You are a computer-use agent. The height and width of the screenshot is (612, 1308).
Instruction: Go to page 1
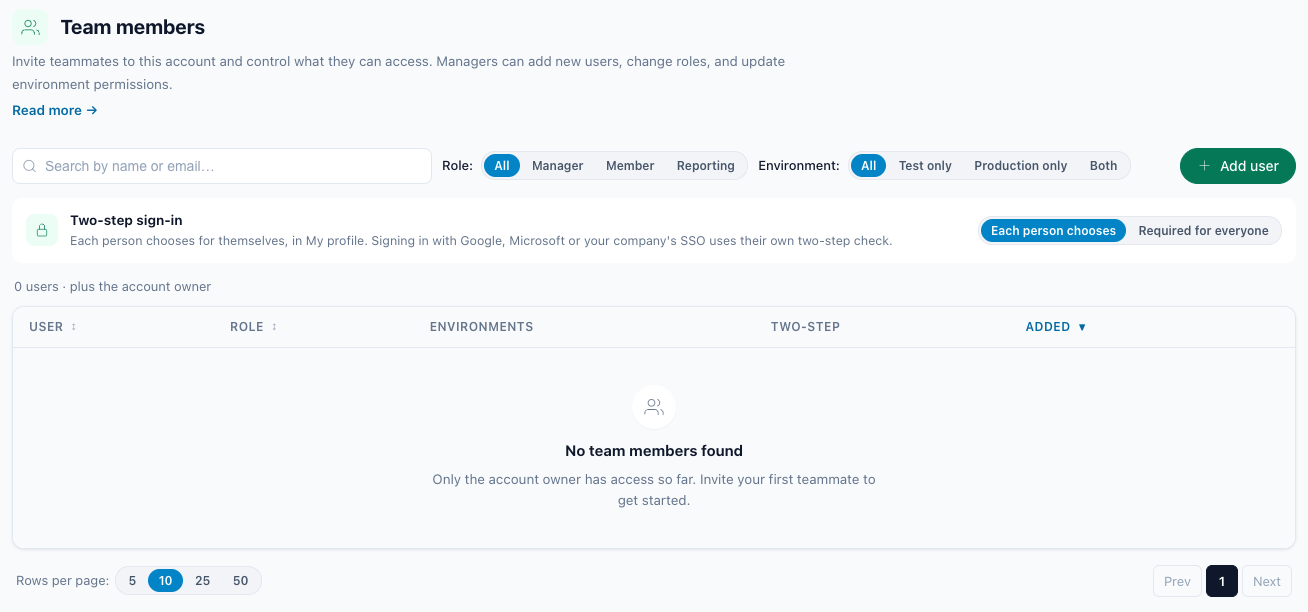[1222, 581]
